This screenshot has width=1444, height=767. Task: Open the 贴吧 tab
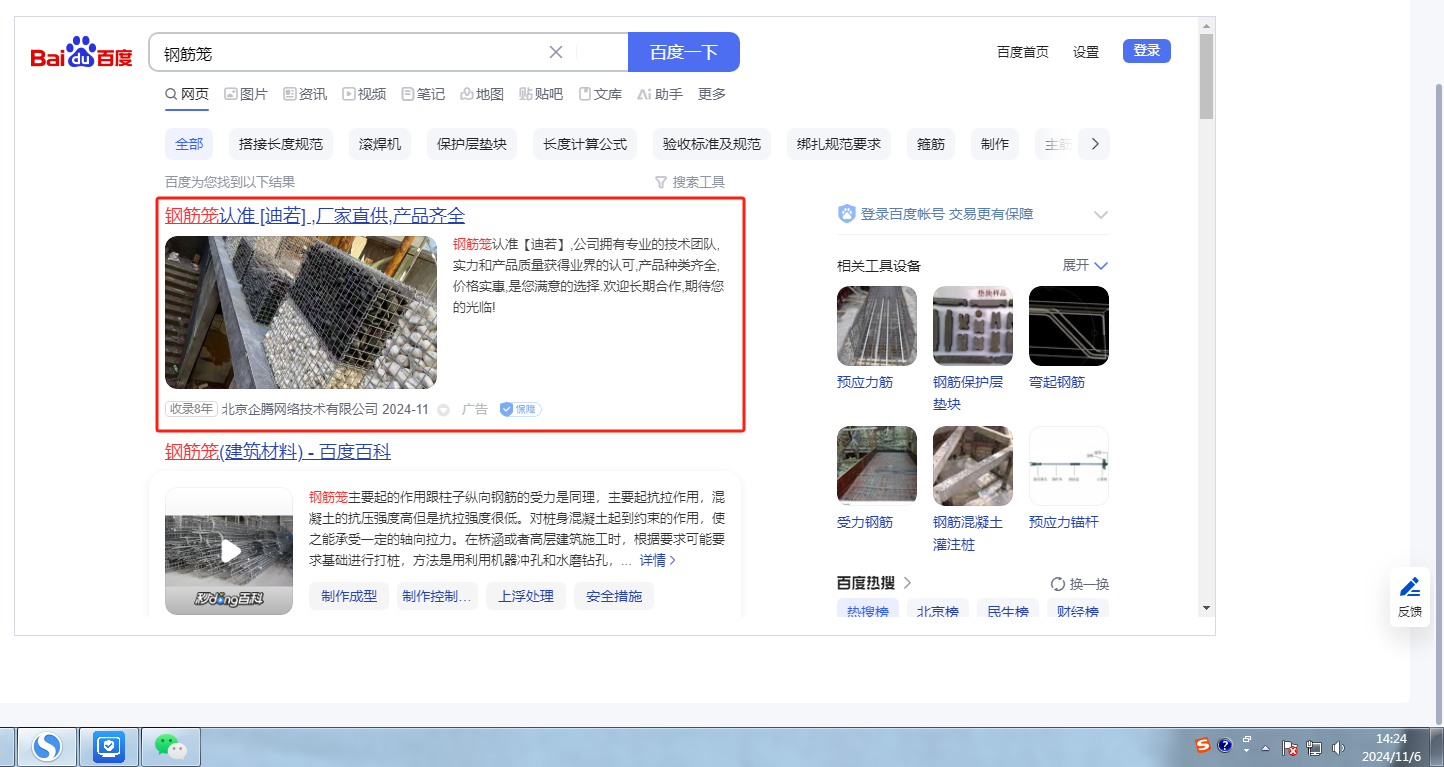tap(541, 94)
